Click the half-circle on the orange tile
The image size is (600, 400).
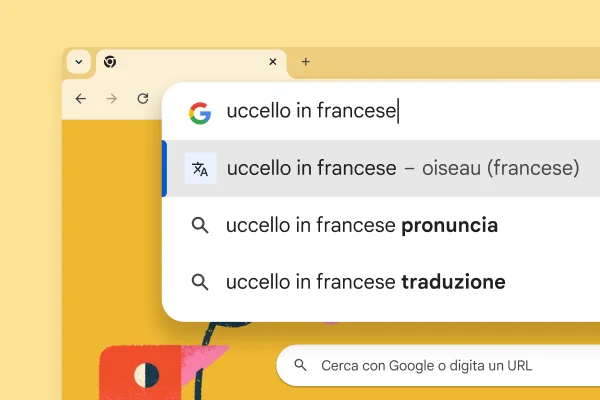pyautogui.click(x=147, y=376)
